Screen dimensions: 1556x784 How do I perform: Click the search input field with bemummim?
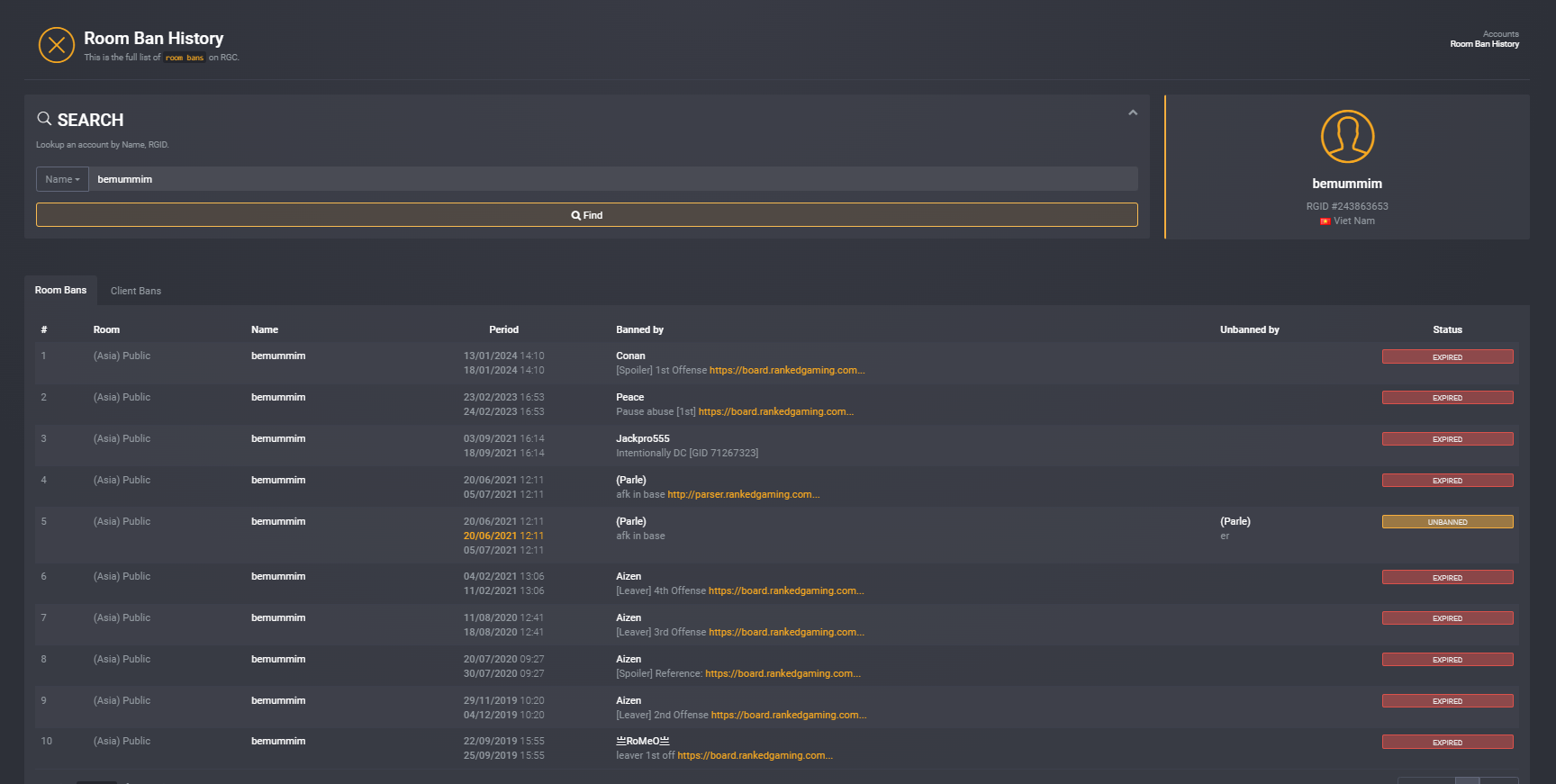pyautogui.click(x=613, y=179)
